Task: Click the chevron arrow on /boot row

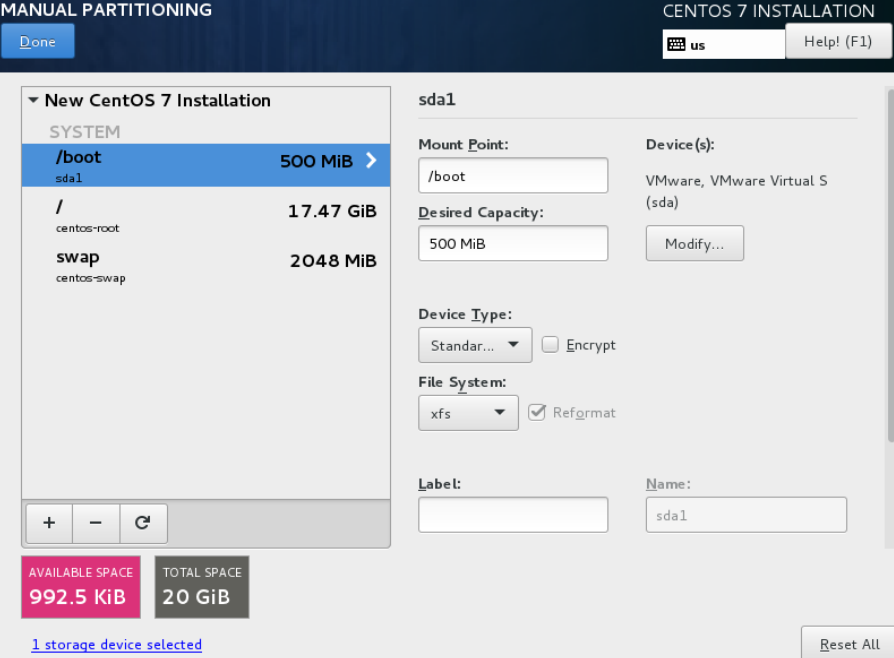Action: [371, 160]
